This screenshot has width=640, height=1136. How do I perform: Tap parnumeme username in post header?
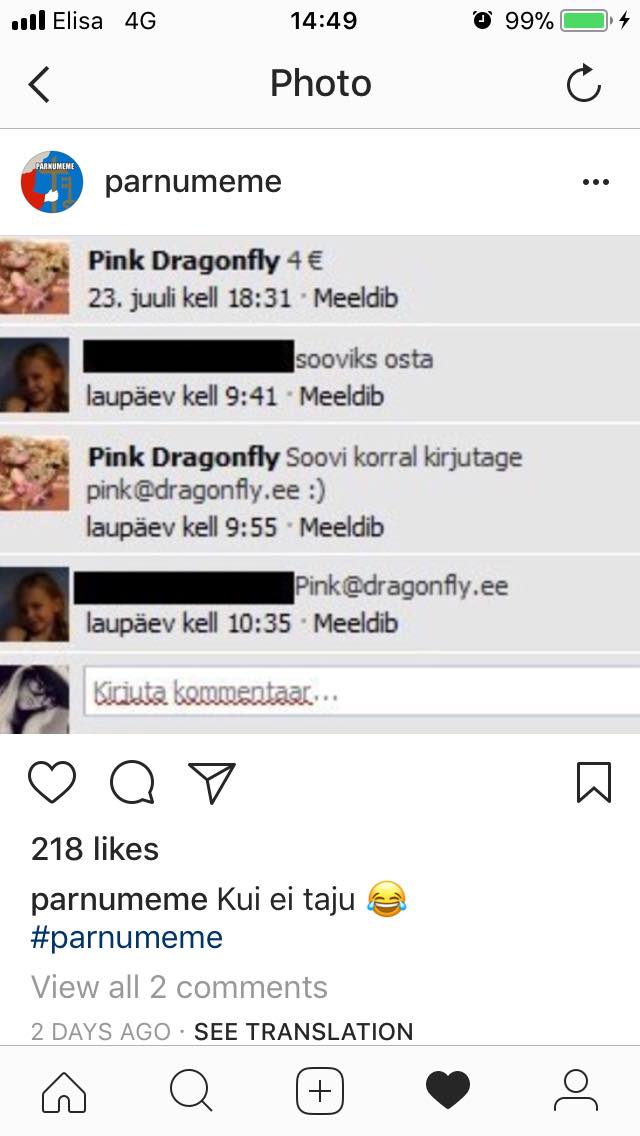click(x=193, y=182)
